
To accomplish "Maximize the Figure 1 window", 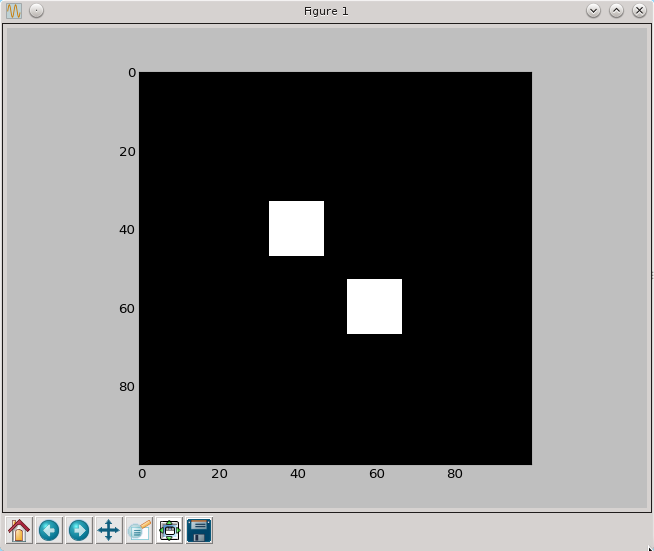I will click(616, 11).
